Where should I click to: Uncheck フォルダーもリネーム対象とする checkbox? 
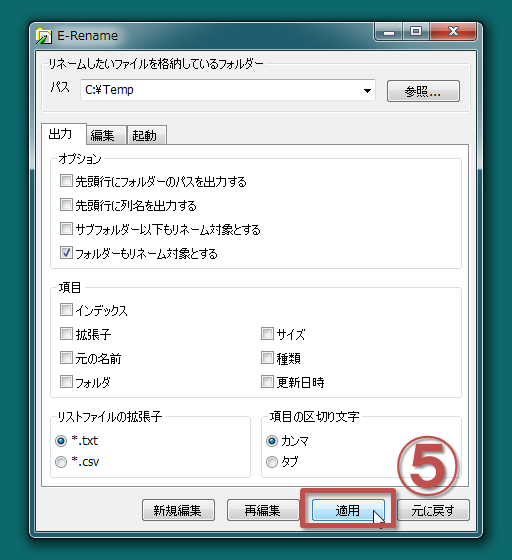66,253
